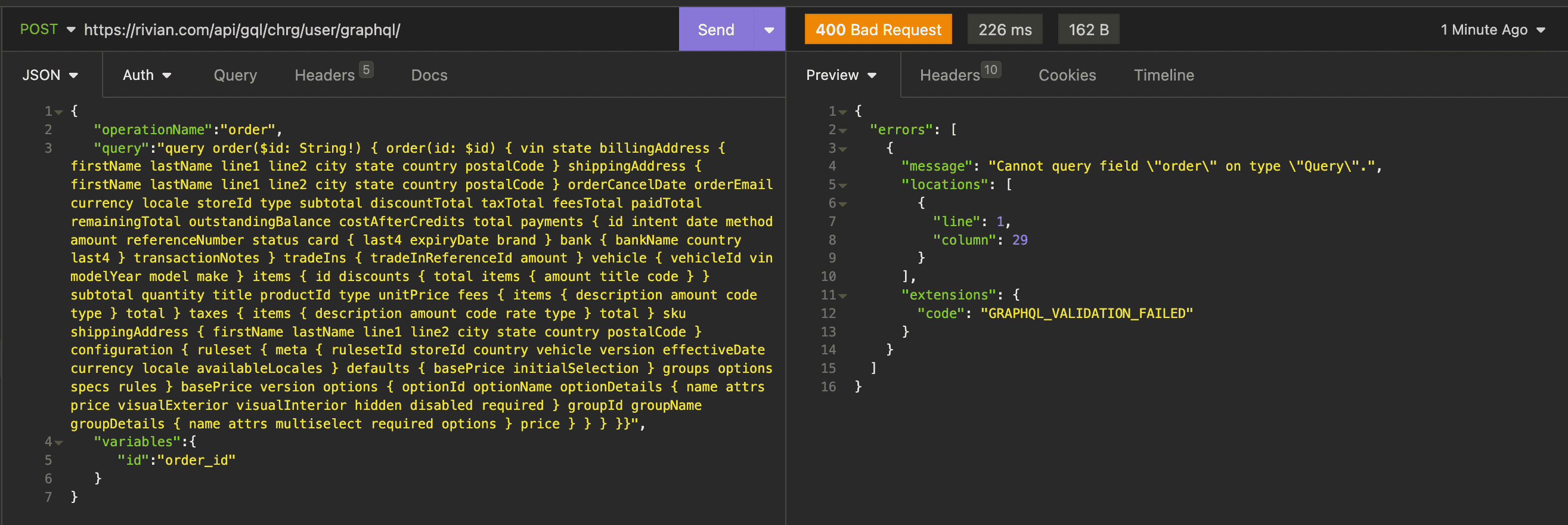Click the "order_id" variable value
Viewport: 1568px width, 525px height.
click(197, 461)
